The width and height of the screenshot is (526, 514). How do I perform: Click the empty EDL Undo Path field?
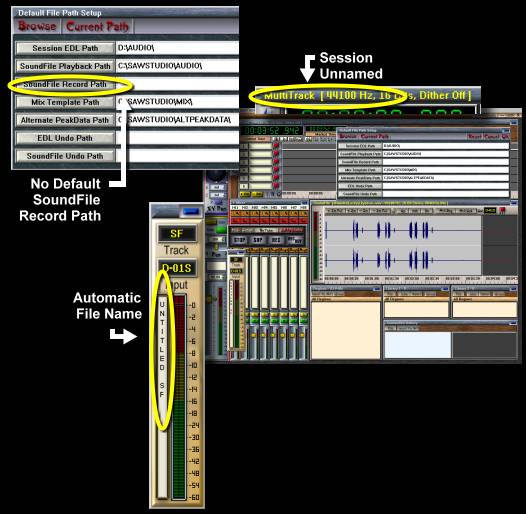click(177, 138)
